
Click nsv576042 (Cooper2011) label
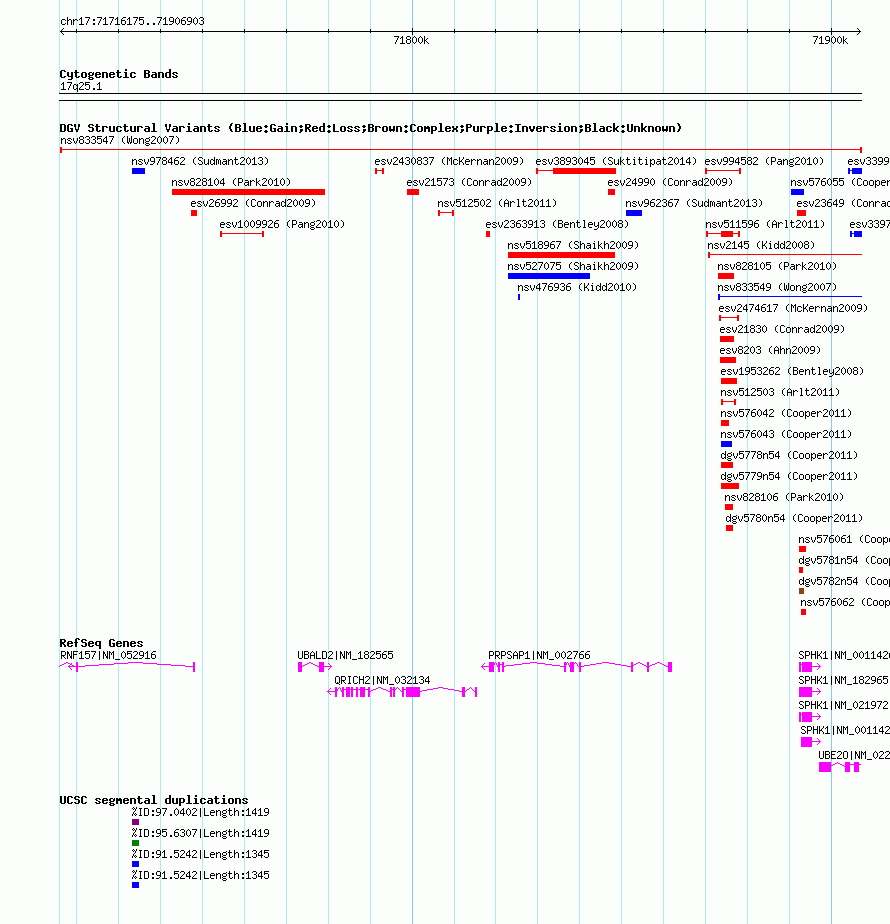click(786, 414)
